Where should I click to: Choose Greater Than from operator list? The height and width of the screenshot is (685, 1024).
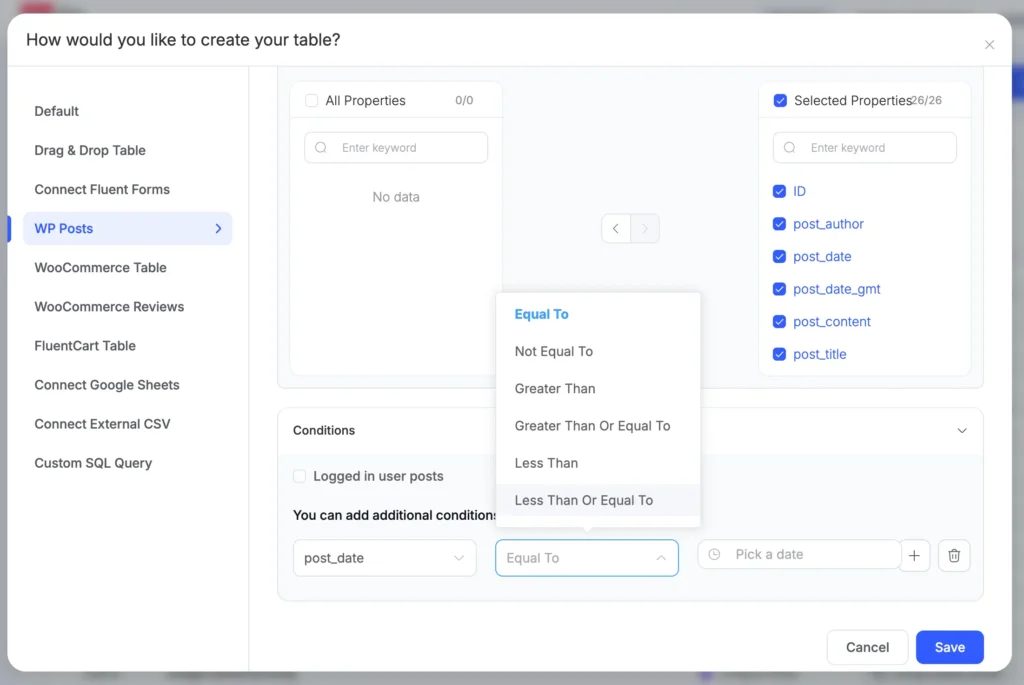tap(555, 388)
